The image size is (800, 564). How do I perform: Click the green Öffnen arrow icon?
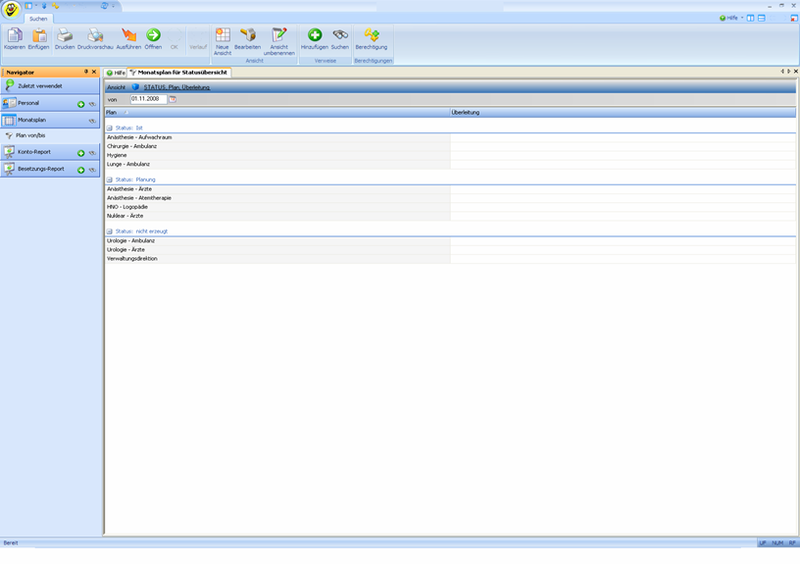153,35
